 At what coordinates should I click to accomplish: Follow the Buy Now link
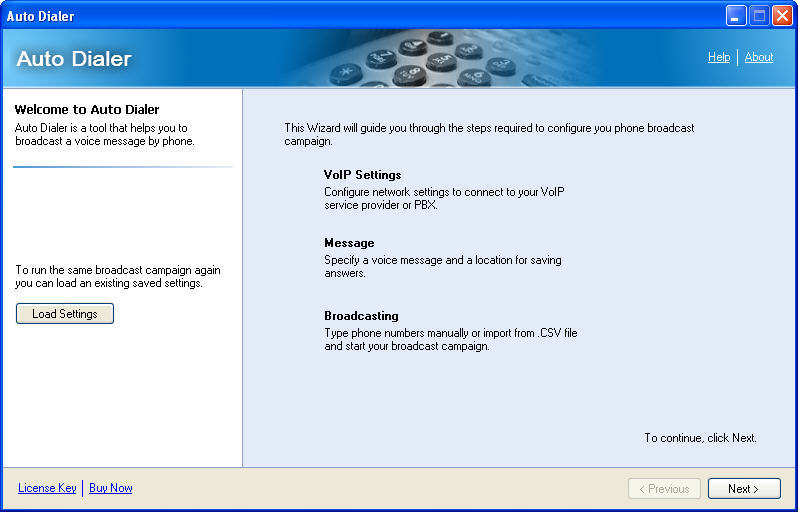(x=111, y=488)
